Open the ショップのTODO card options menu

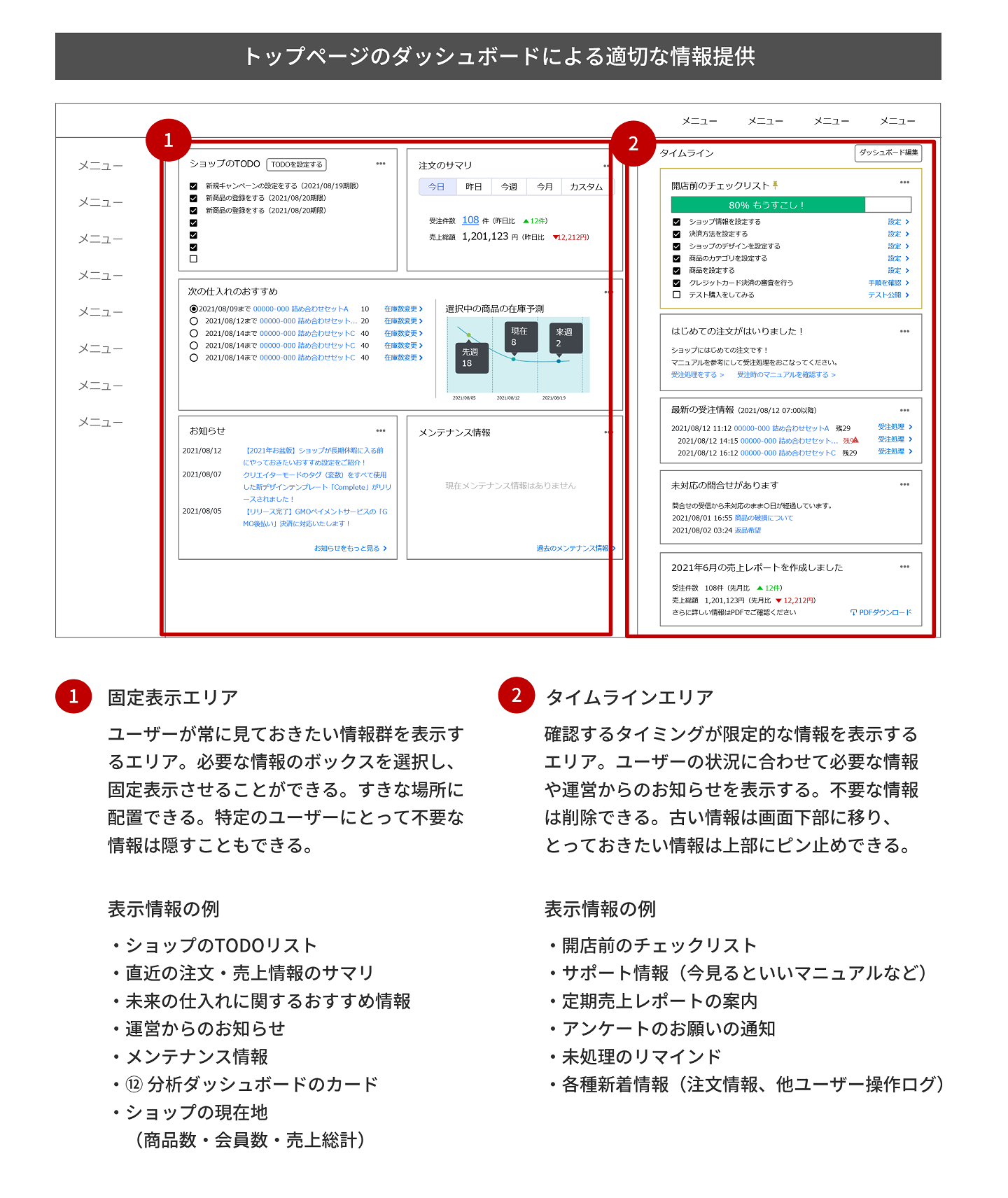[381, 164]
